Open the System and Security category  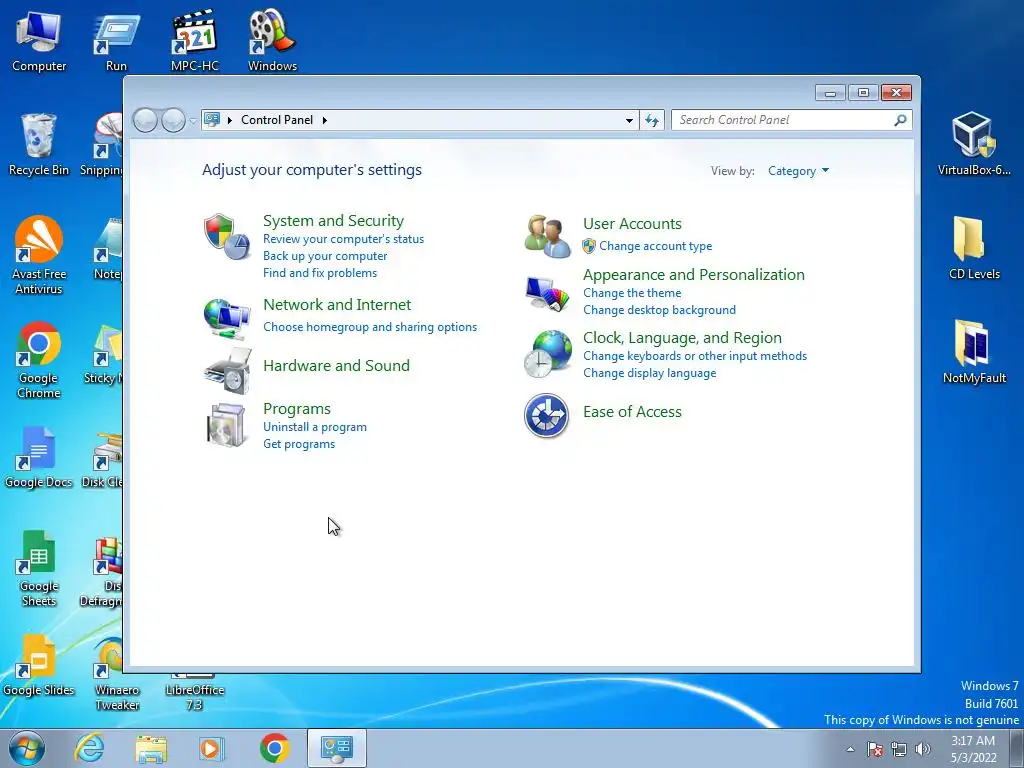click(333, 221)
